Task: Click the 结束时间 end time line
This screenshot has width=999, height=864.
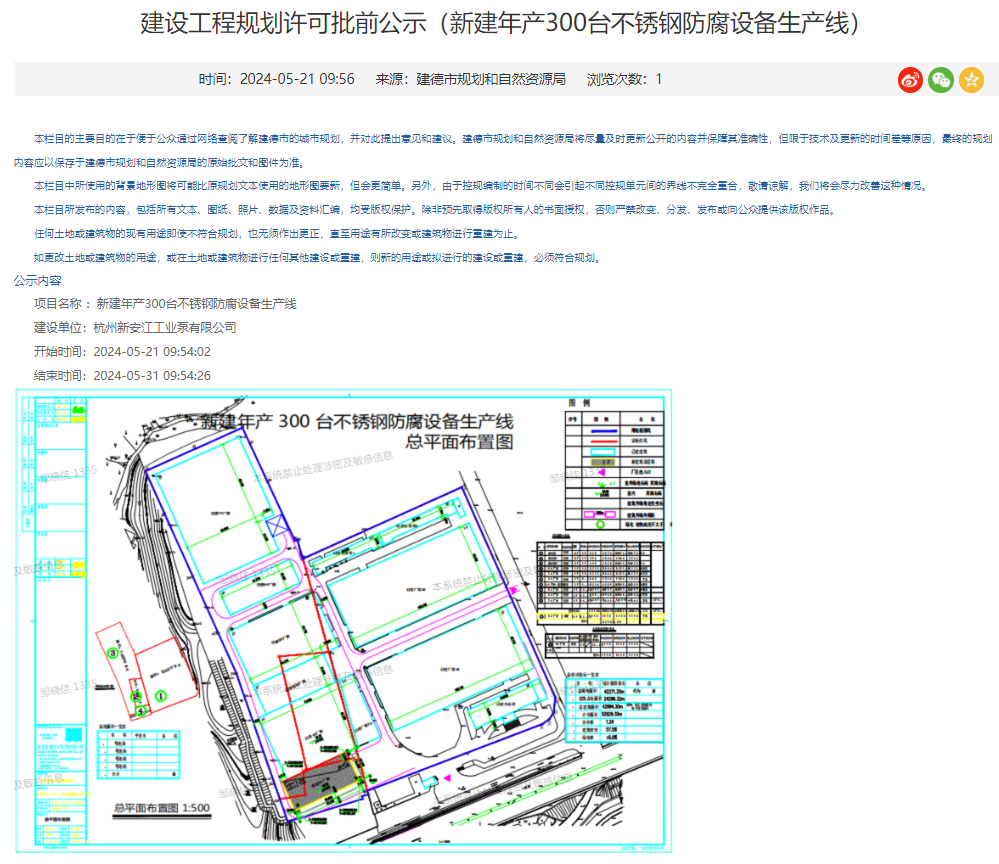Action: click(x=122, y=376)
